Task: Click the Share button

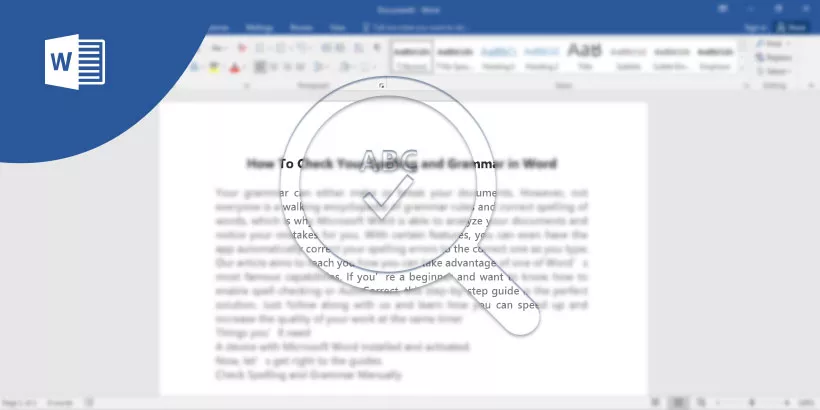Action: click(x=792, y=28)
